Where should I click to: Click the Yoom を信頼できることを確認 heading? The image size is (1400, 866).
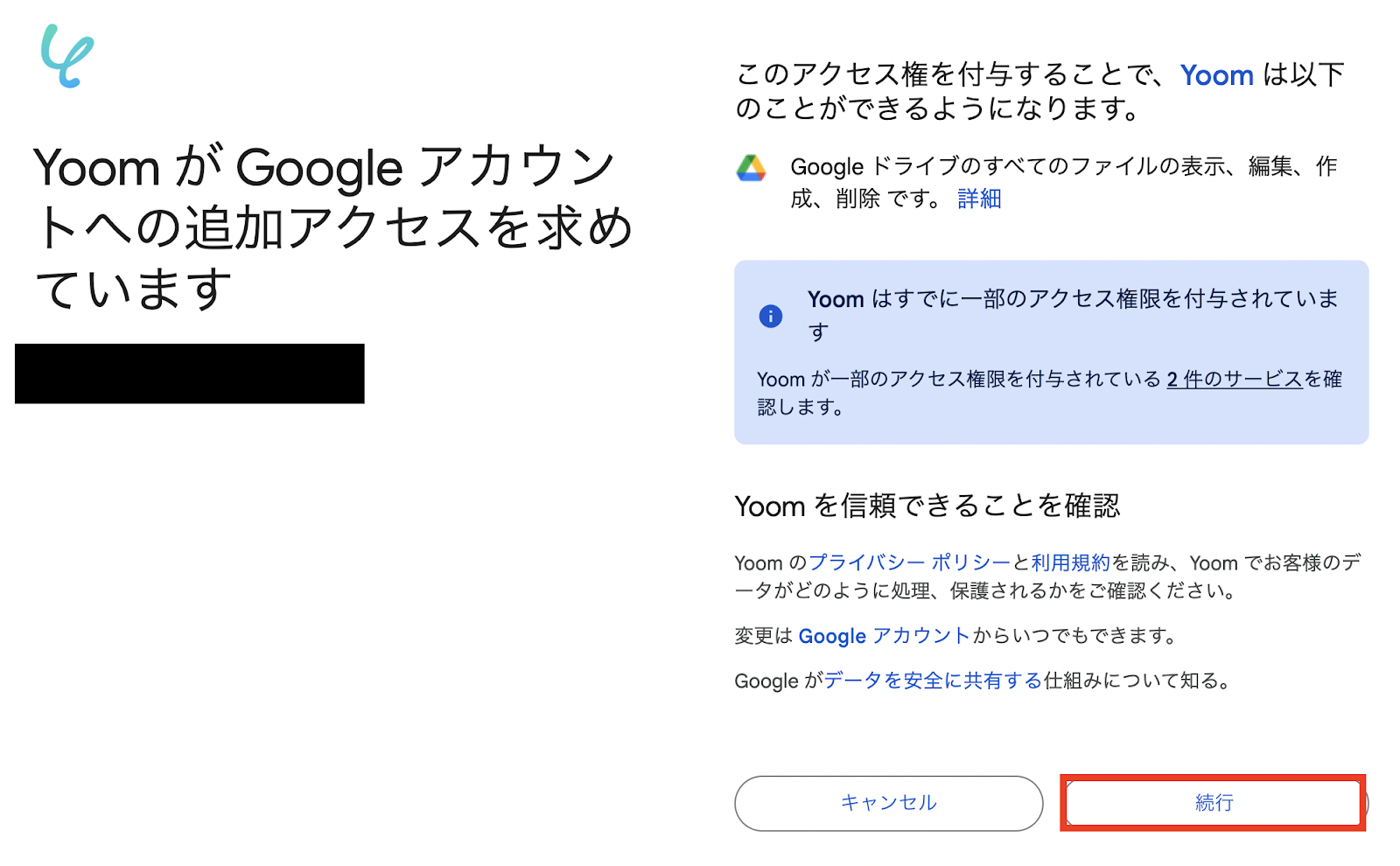(x=927, y=506)
